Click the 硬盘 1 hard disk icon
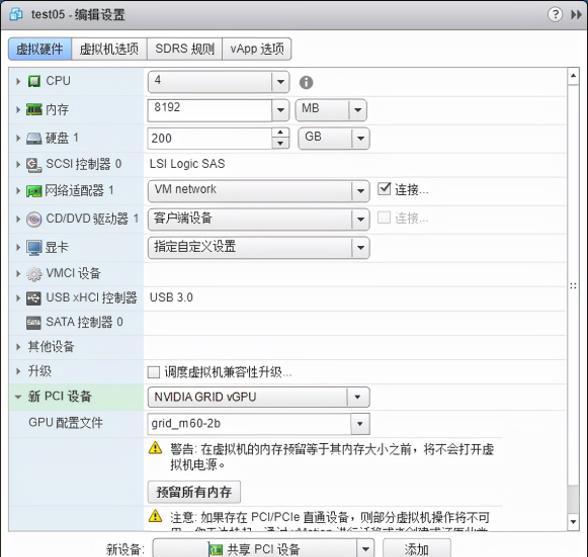The image size is (588, 557). point(34,138)
